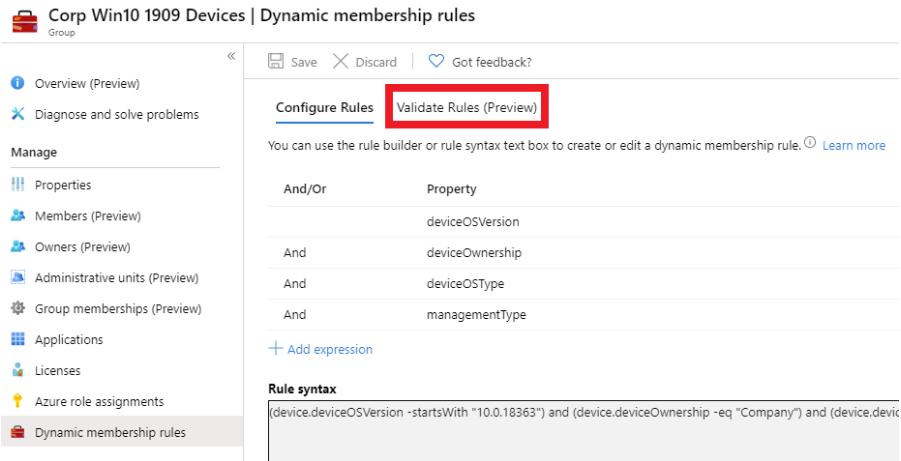Open Azure role assignments
Screen dimensions: 901x461
[x=99, y=401]
